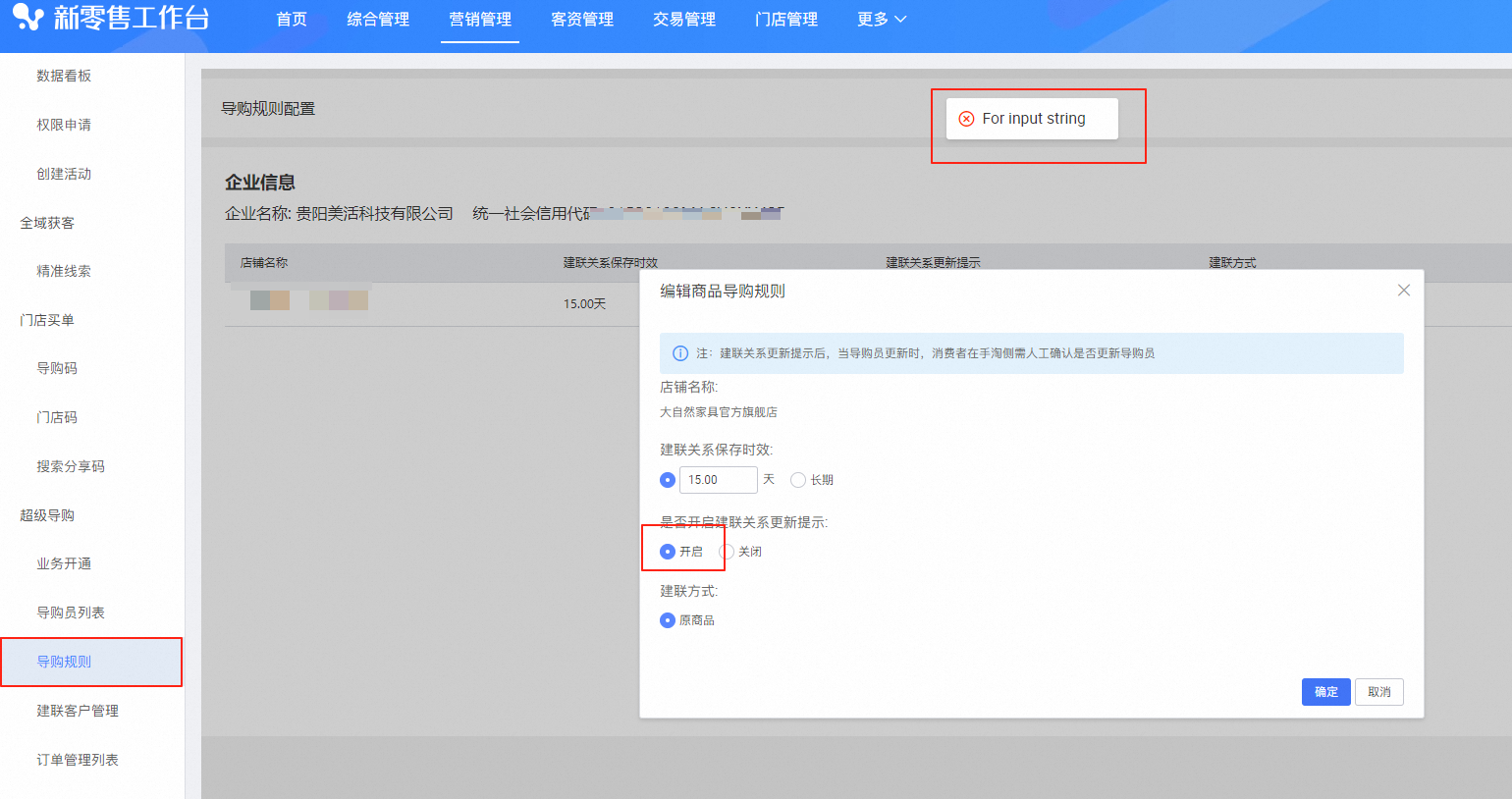
Task: Expand the 超级导购 sidebar group
Action: tap(47, 515)
